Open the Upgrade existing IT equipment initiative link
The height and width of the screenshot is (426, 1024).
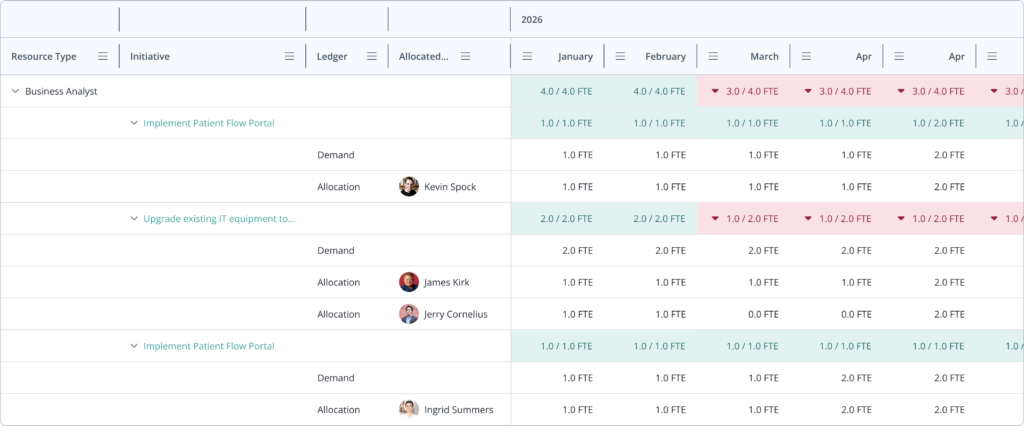(219, 218)
